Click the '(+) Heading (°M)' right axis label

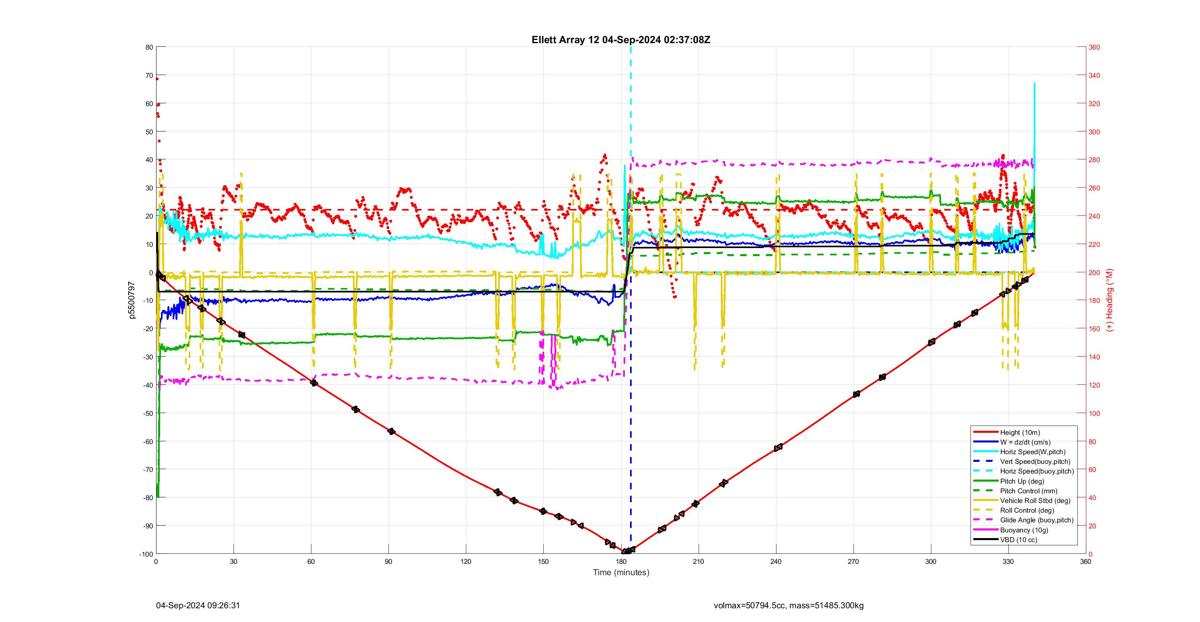tap(1110, 300)
